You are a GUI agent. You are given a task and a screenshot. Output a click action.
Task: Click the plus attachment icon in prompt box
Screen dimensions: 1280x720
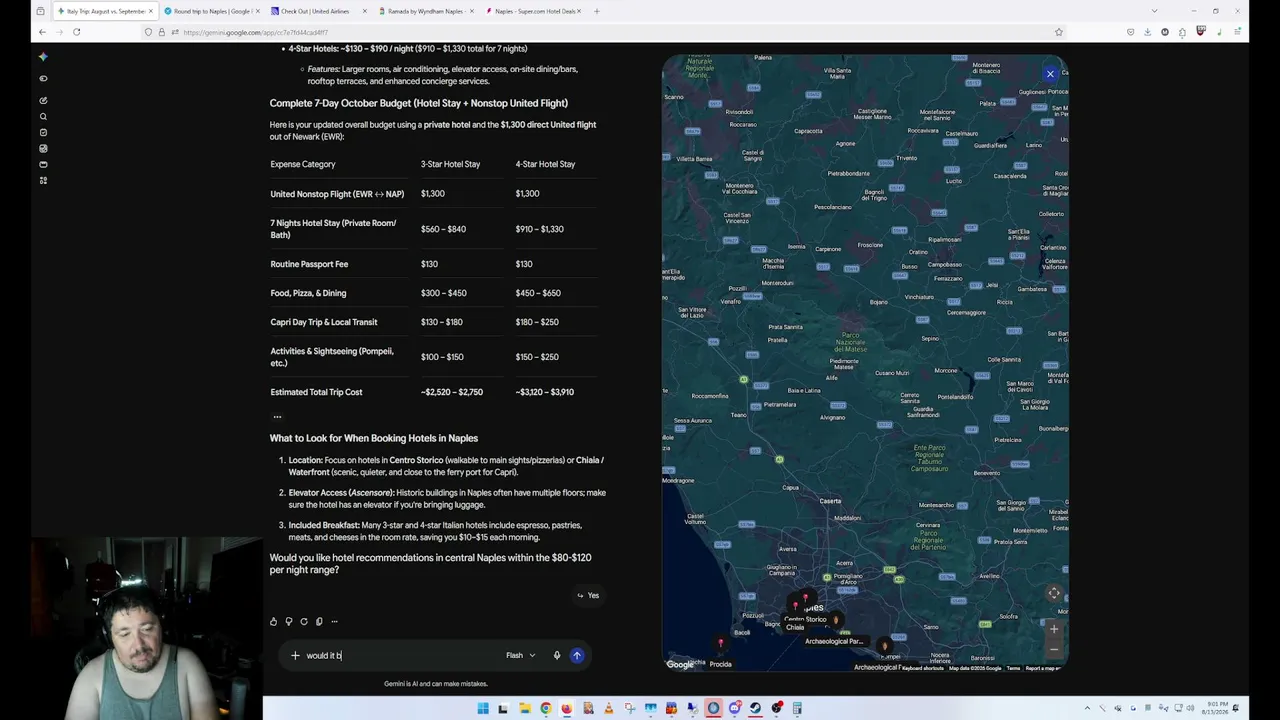[295, 655]
